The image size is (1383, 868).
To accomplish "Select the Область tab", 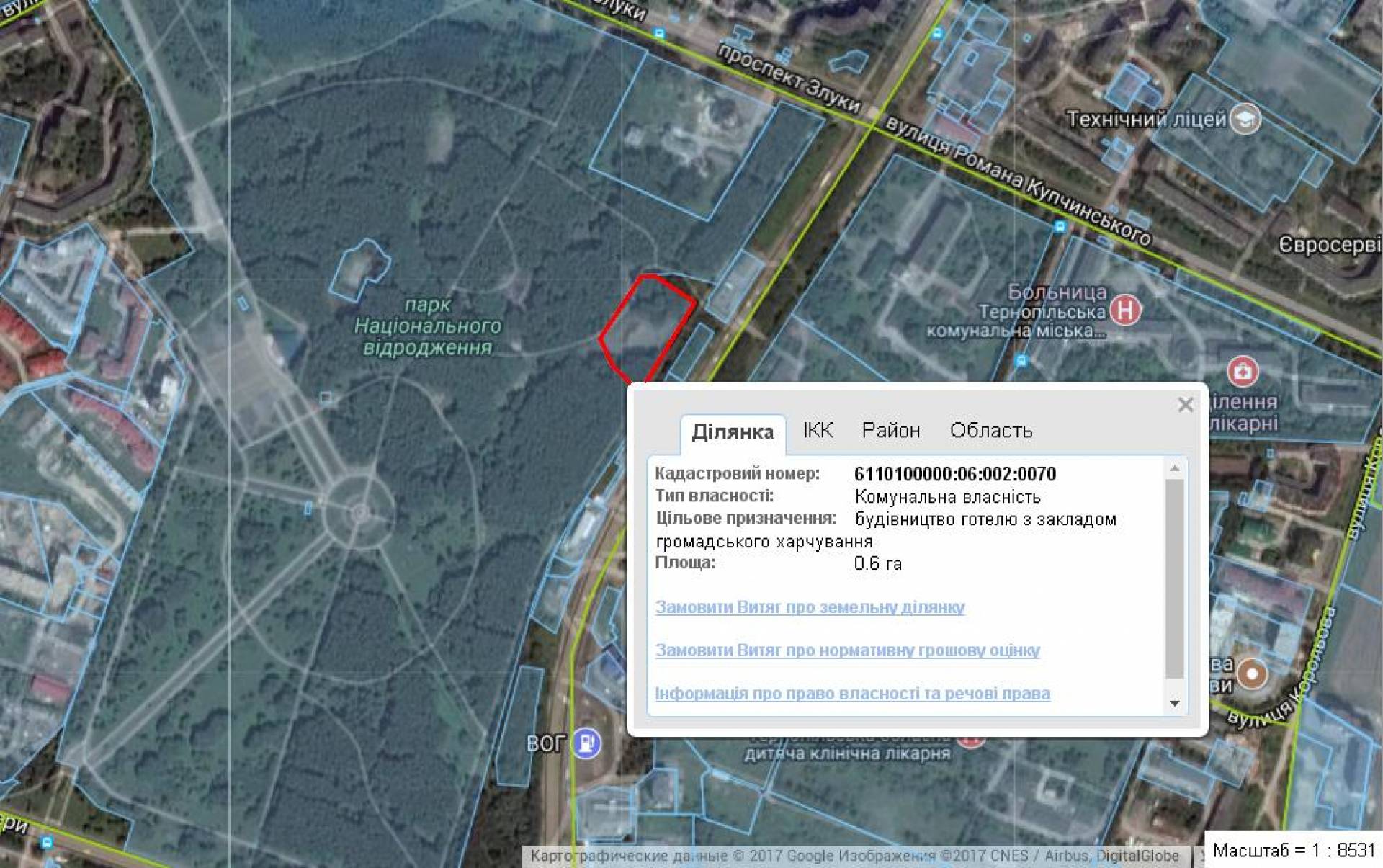I will [990, 431].
